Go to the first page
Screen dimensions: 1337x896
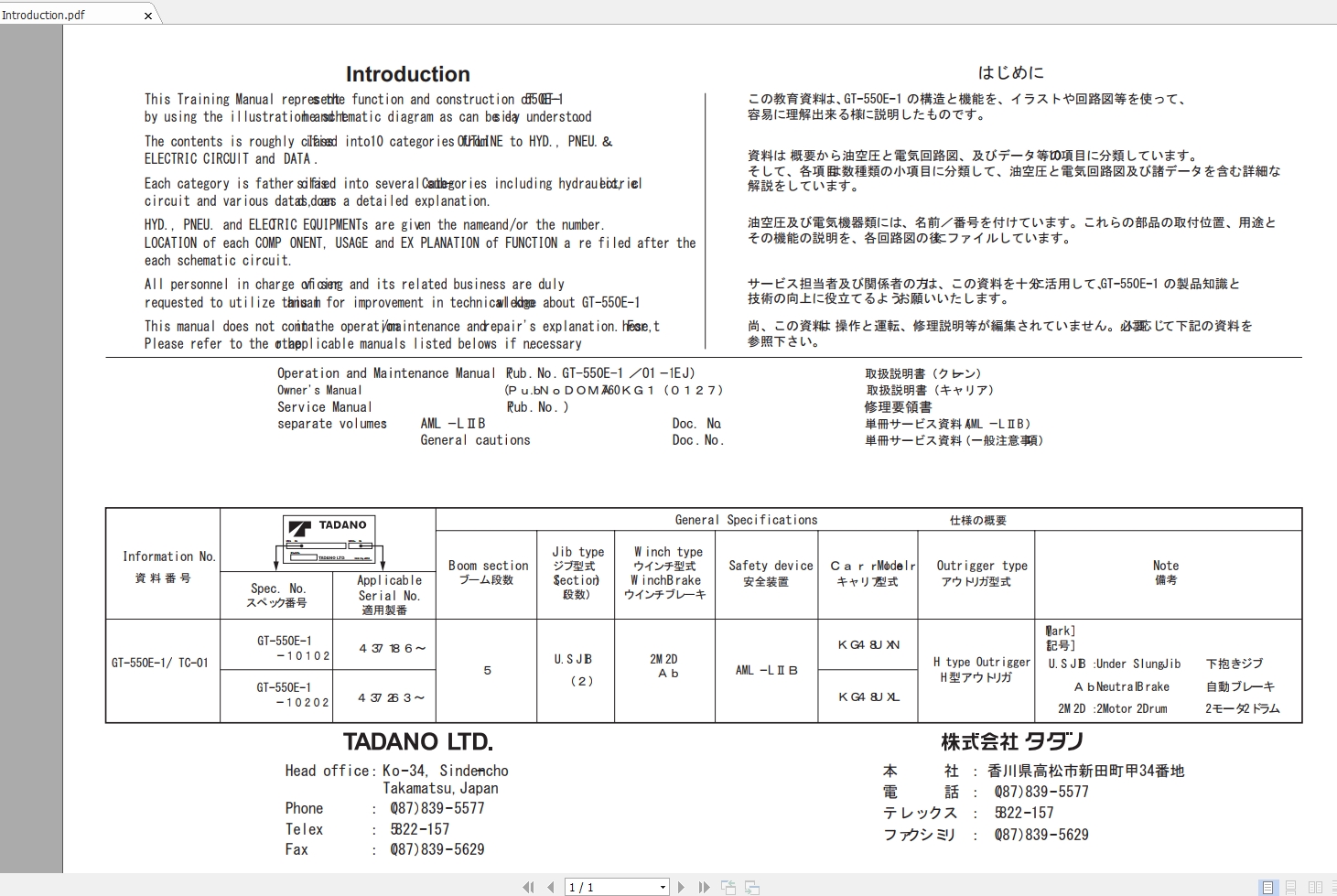(528, 887)
